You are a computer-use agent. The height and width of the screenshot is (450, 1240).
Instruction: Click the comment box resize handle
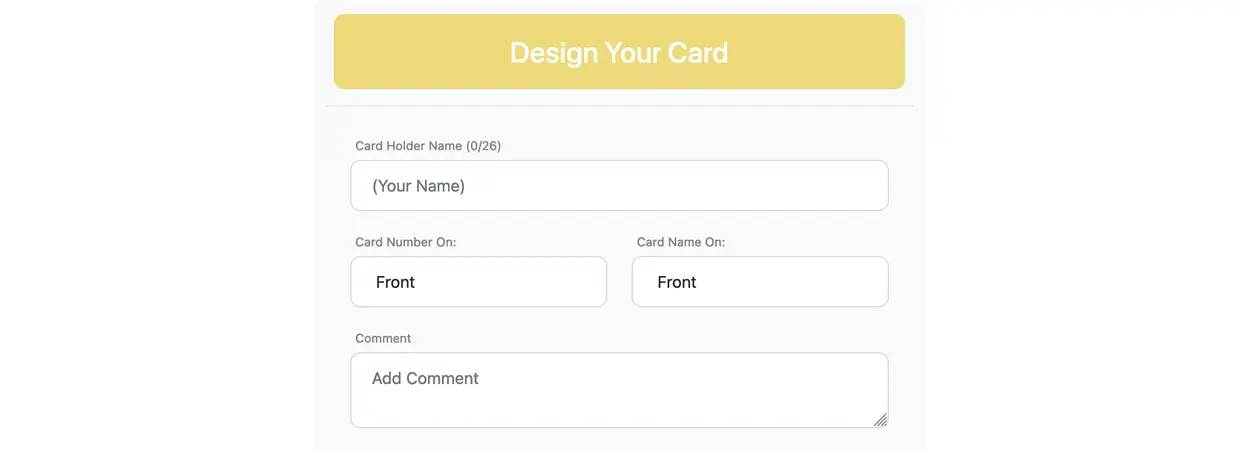[880, 420]
